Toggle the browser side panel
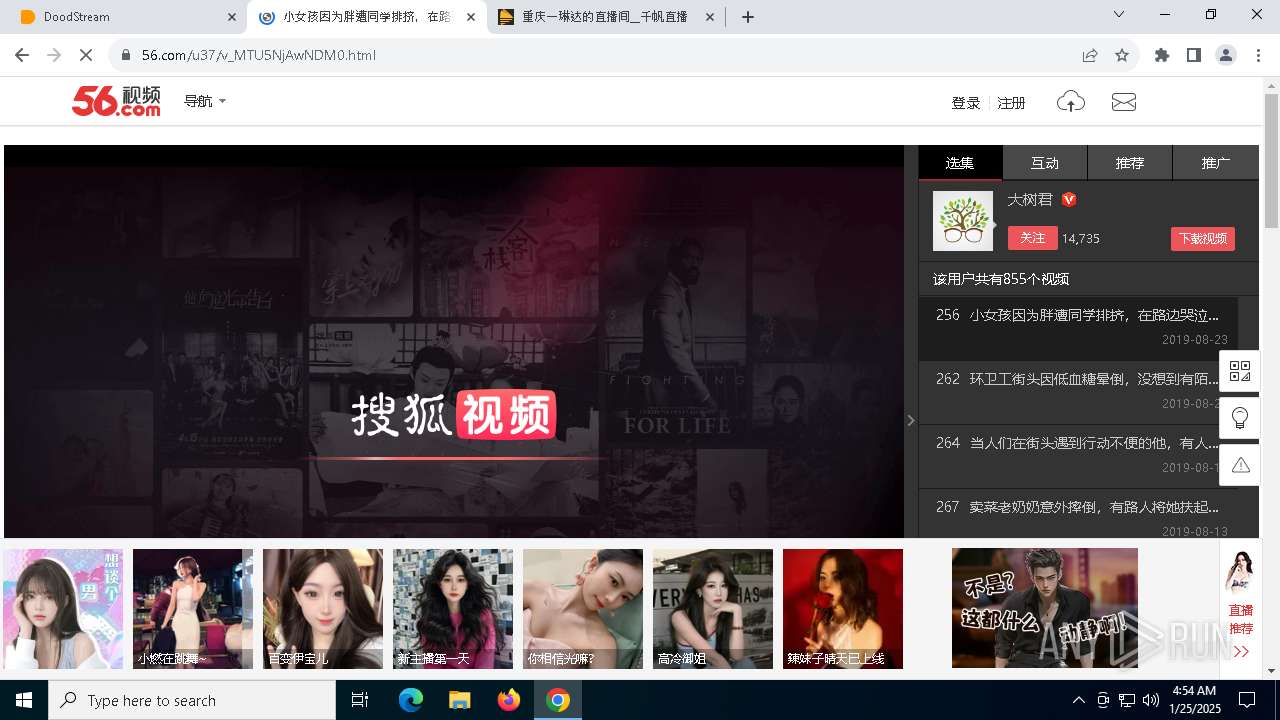Screen dimensions: 1280x720 point(1194,55)
